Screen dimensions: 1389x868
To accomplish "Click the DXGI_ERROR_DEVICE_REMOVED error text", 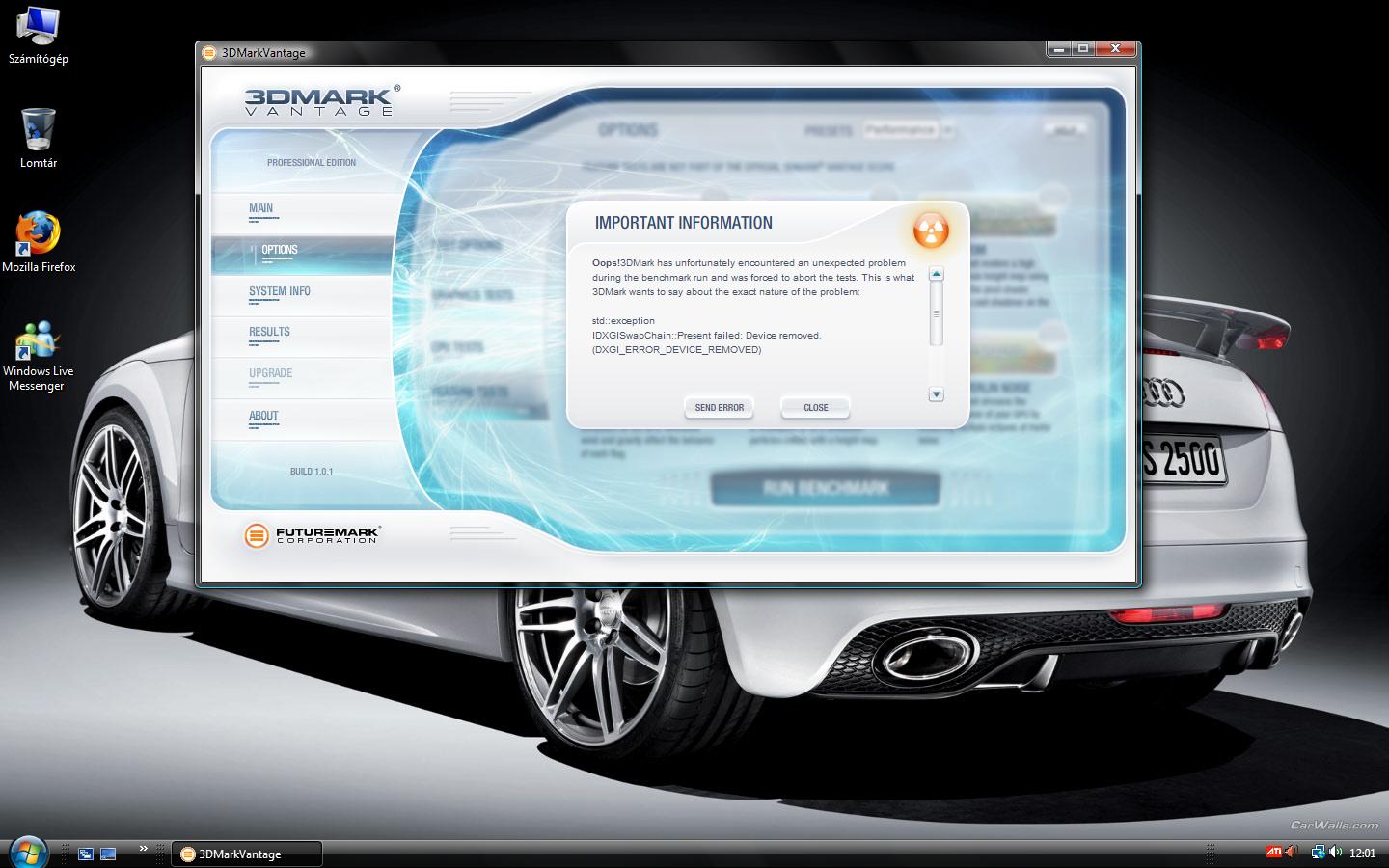I will [676, 350].
